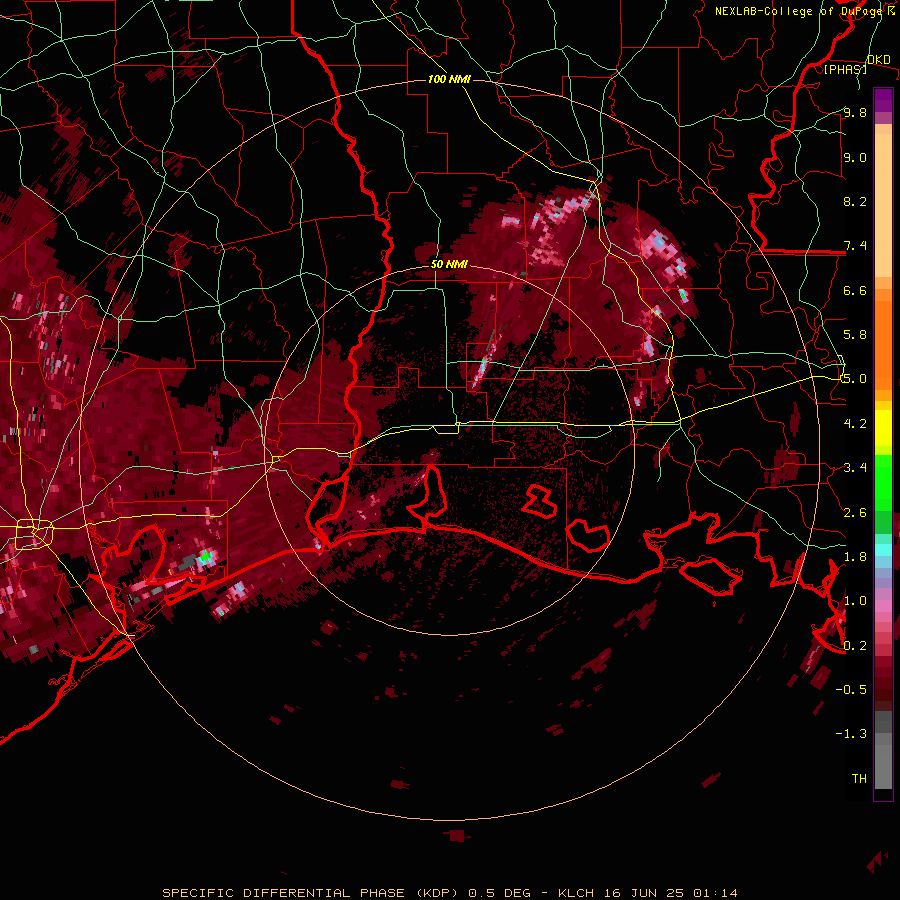Pick the peach segment of the color bar
The width and height of the screenshot is (900, 900).
click(x=883, y=207)
